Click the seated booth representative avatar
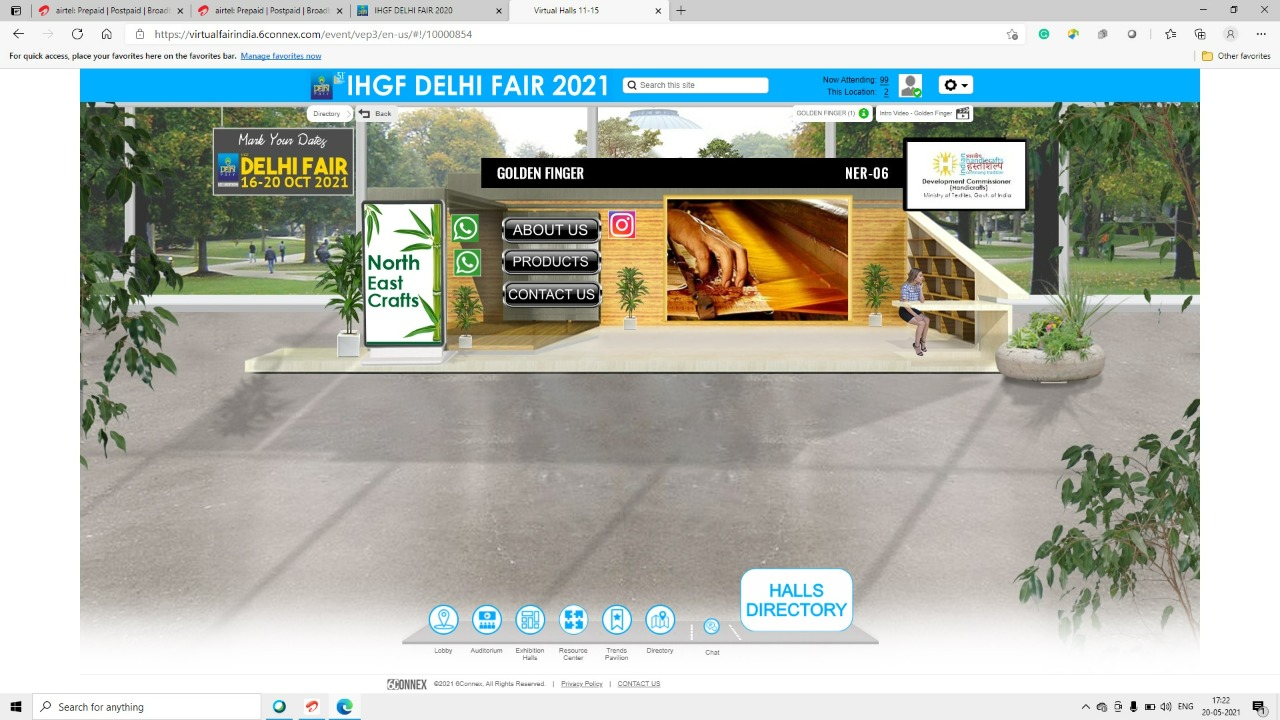This screenshot has width=1280, height=720. 913,310
